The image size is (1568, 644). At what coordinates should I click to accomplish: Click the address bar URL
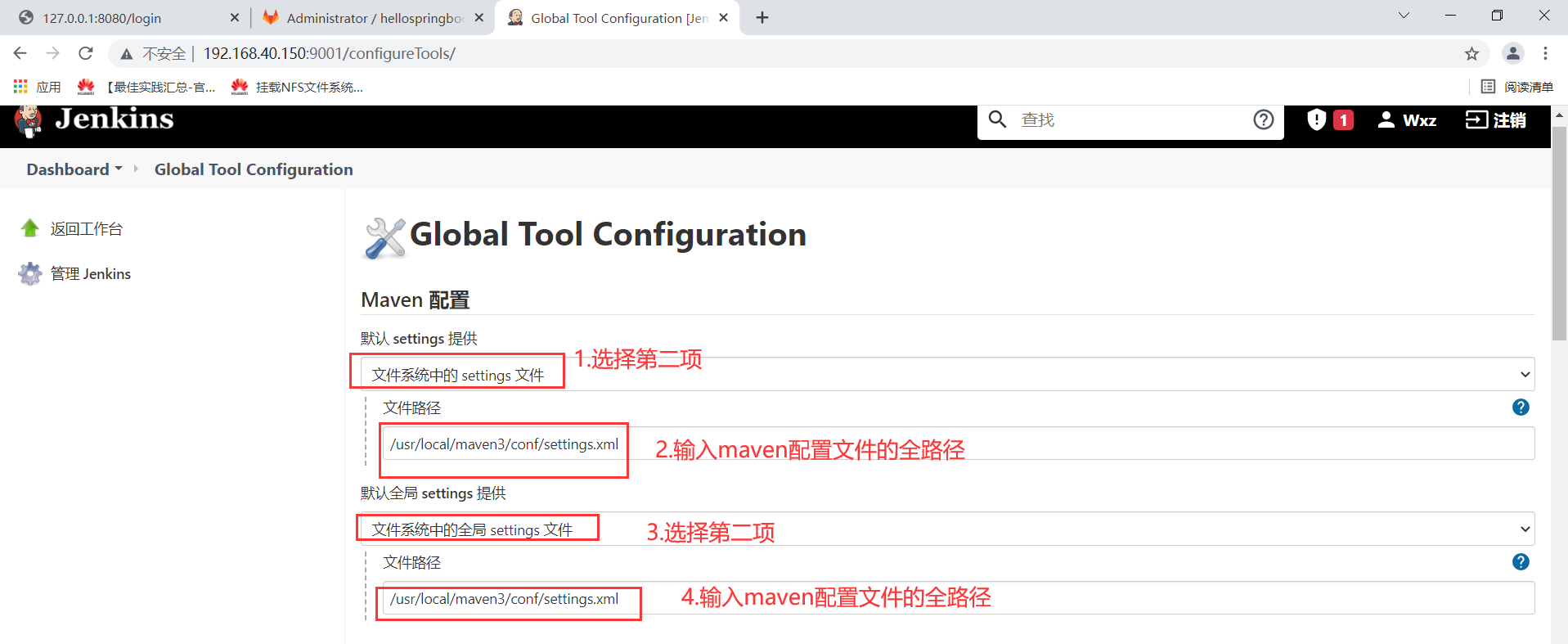coord(330,53)
